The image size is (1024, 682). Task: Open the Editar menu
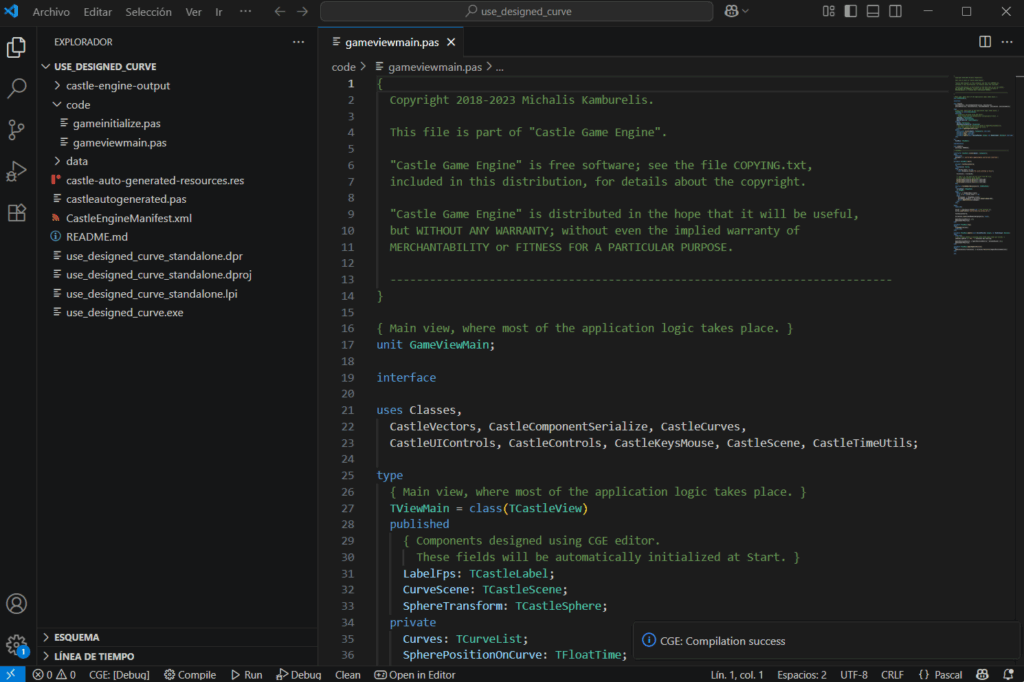coord(97,12)
